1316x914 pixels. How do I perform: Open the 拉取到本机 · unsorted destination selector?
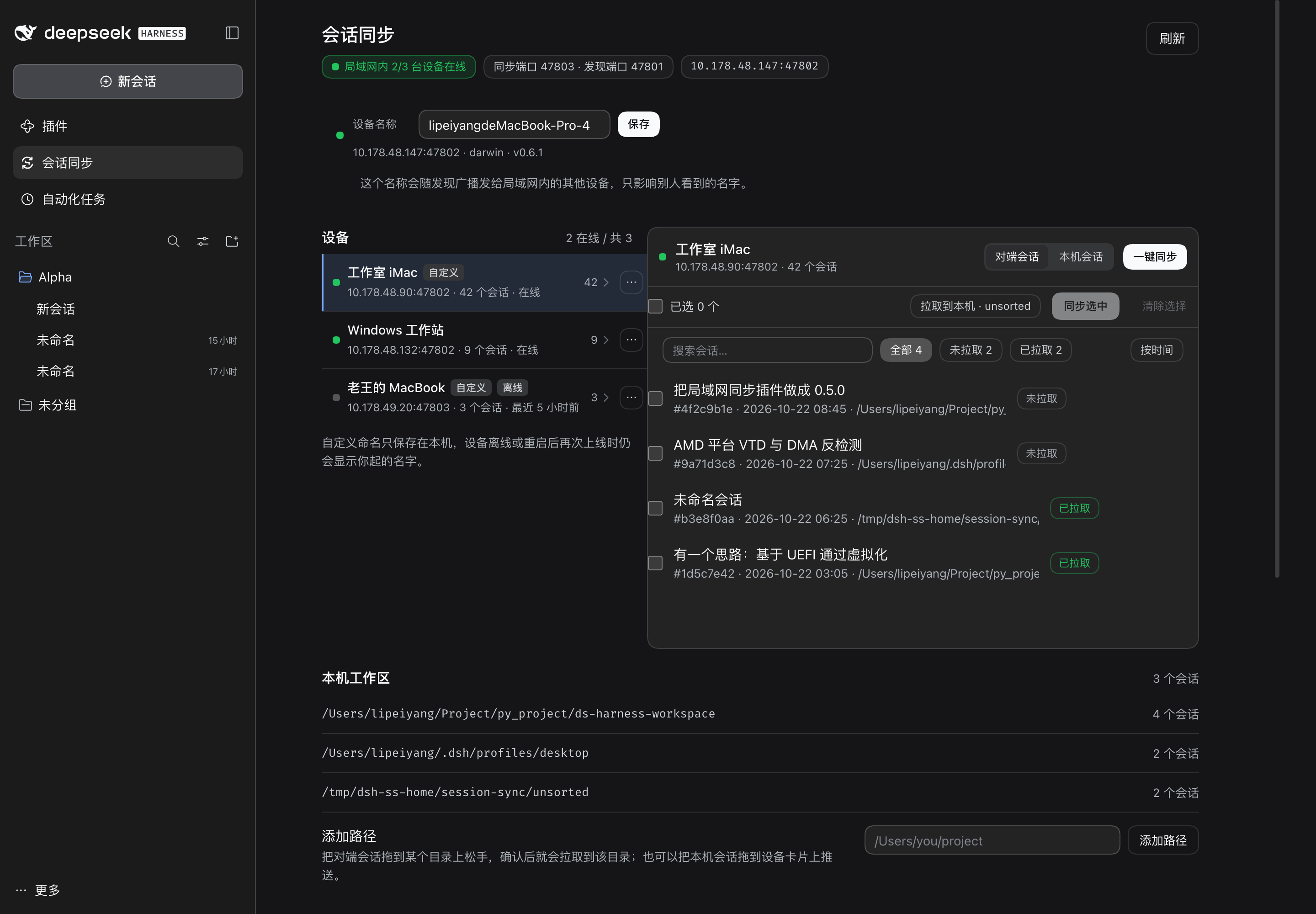(975, 306)
